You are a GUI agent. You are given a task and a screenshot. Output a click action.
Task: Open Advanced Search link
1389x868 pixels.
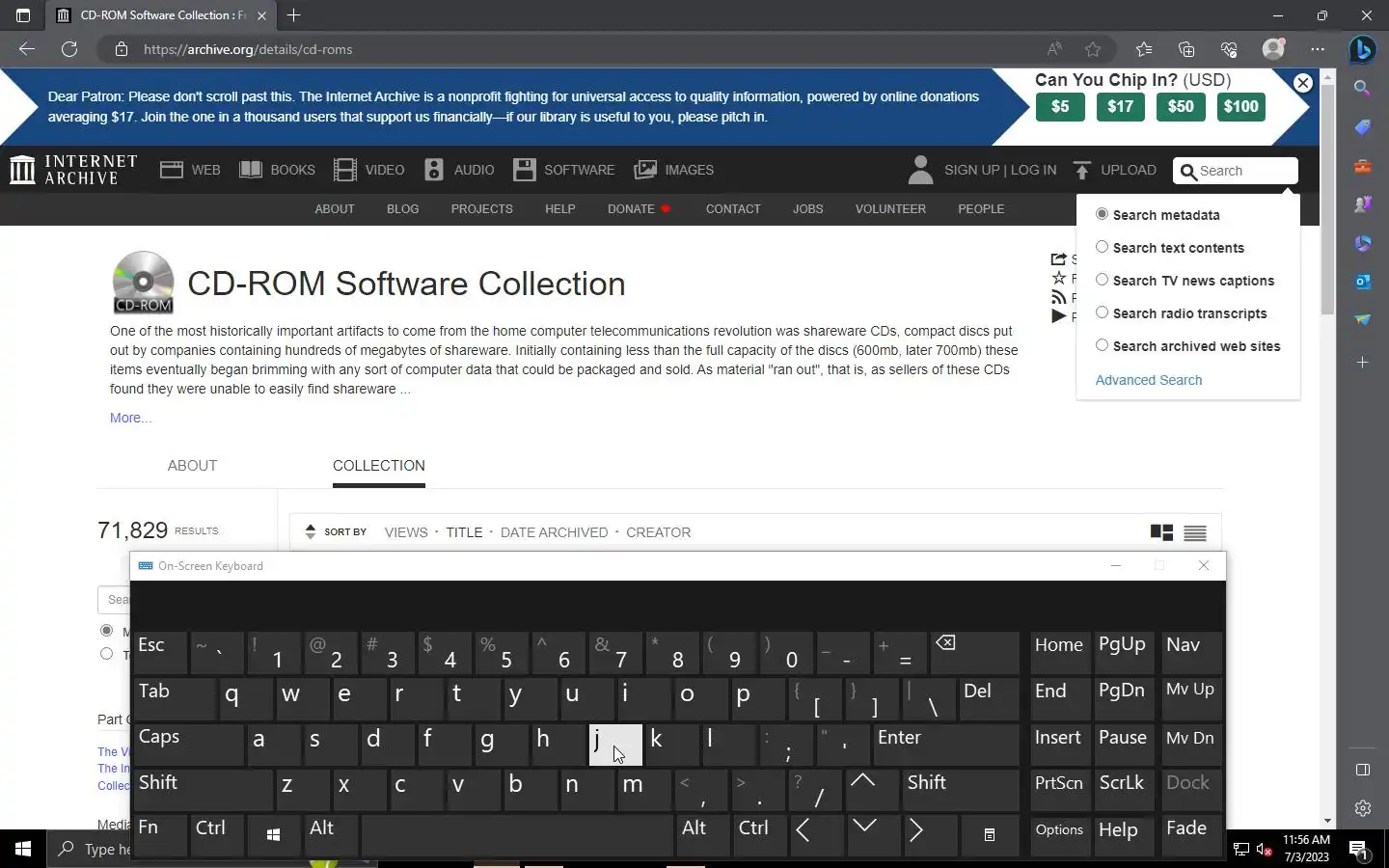1149,380
